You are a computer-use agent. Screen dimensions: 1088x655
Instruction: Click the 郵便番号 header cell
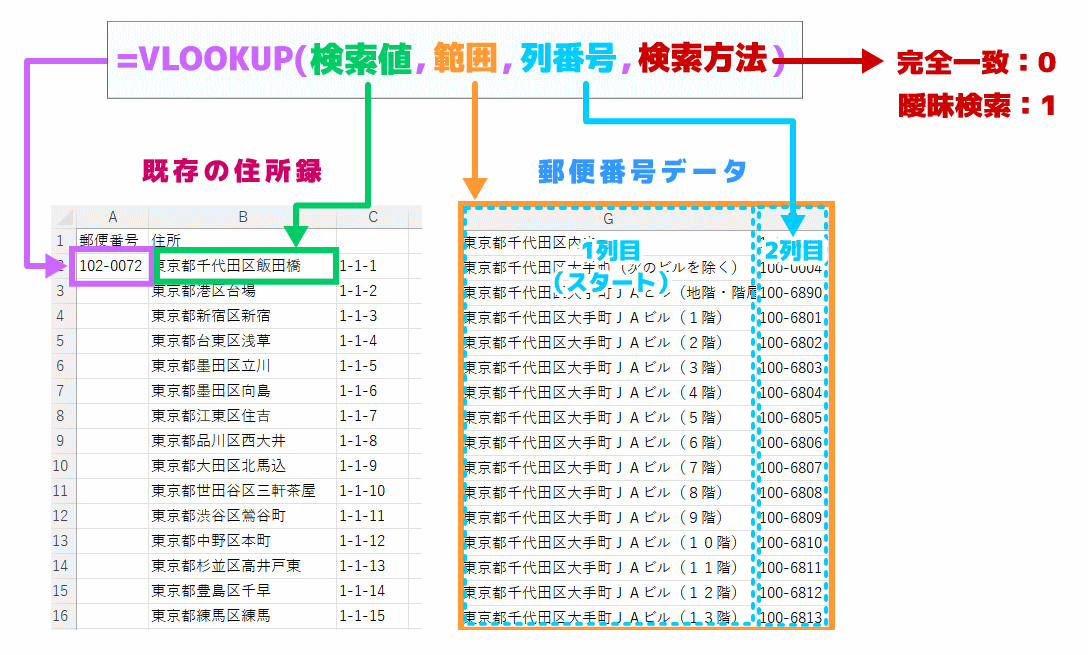[112, 241]
